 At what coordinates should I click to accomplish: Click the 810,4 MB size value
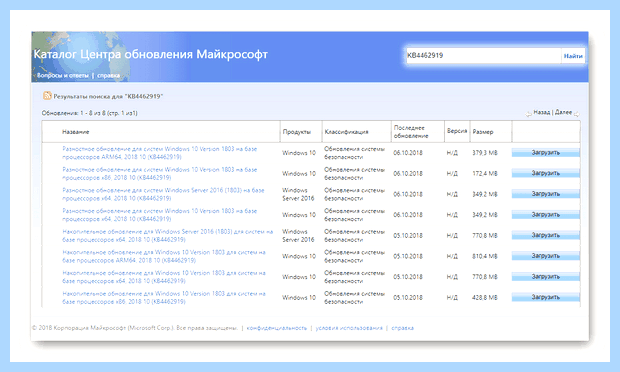[x=485, y=256]
